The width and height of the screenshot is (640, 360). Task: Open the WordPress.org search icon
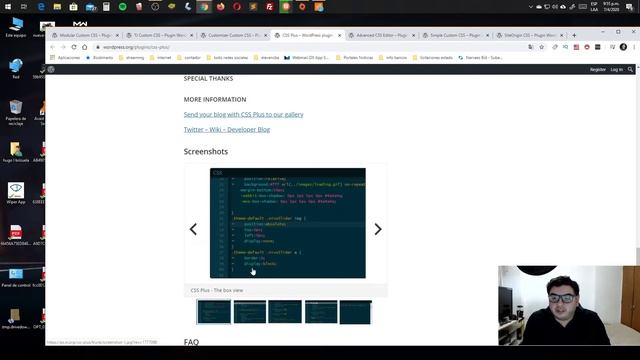pos(631,70)
